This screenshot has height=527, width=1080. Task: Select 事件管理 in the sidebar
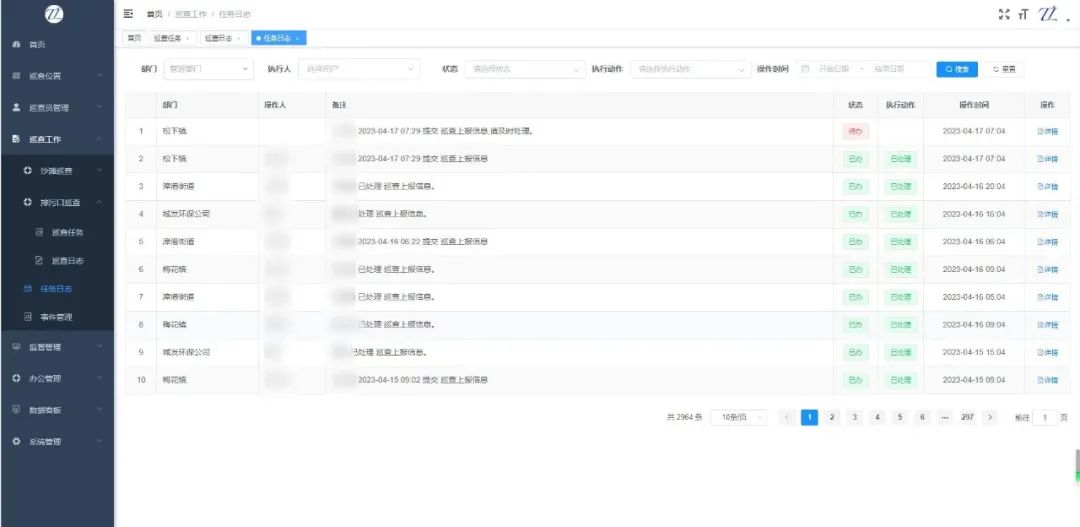point(55,317)
